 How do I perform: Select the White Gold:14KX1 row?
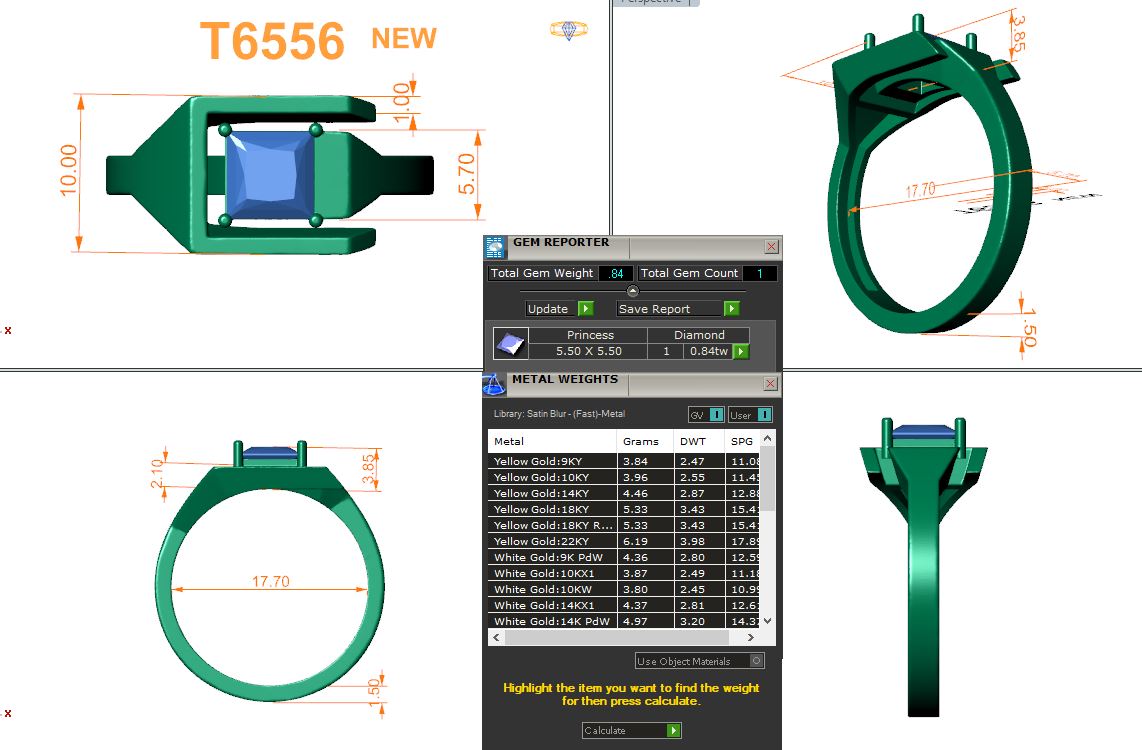(623, 606)
